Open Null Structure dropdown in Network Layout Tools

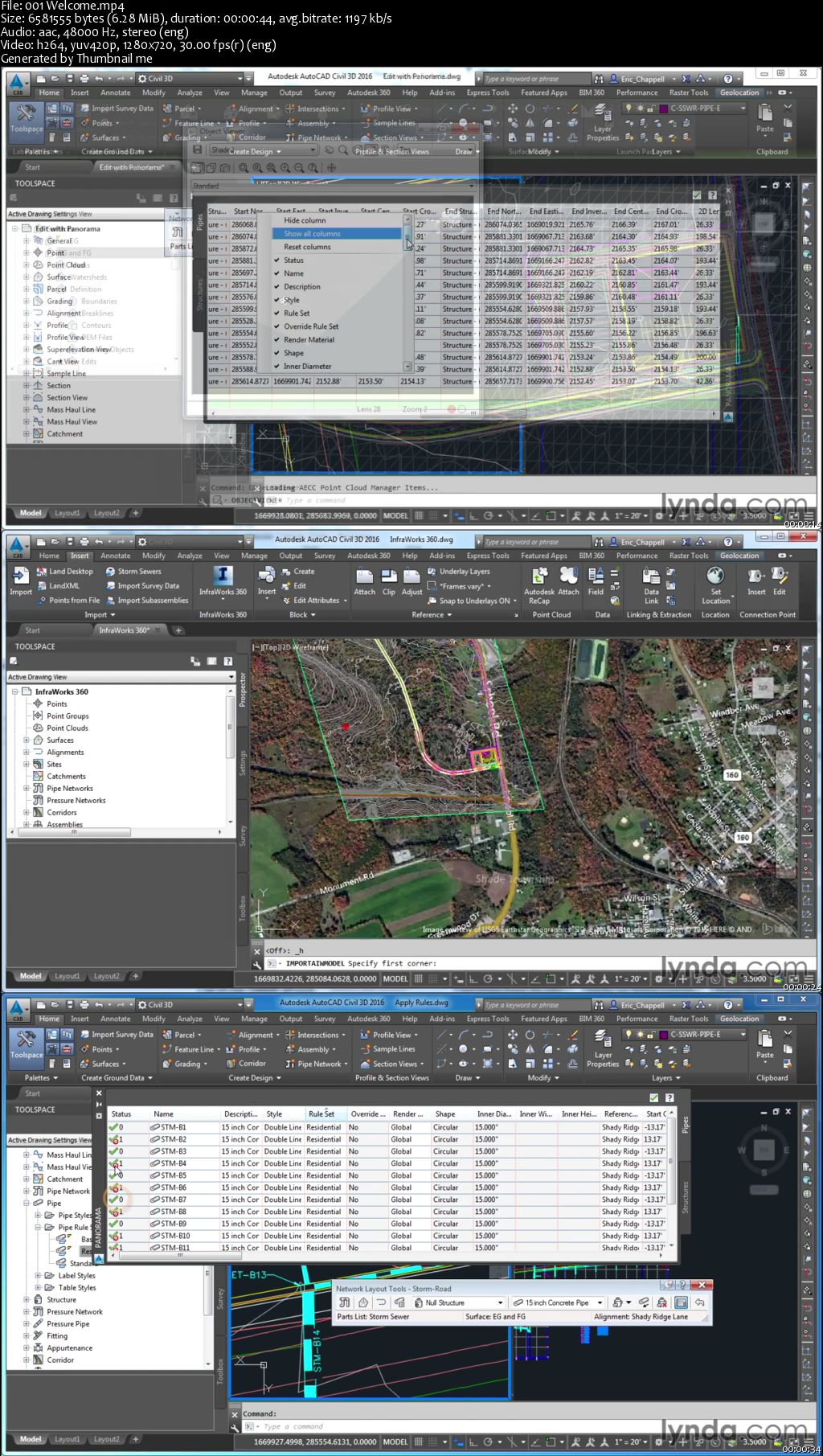[x=500, y=1302]
